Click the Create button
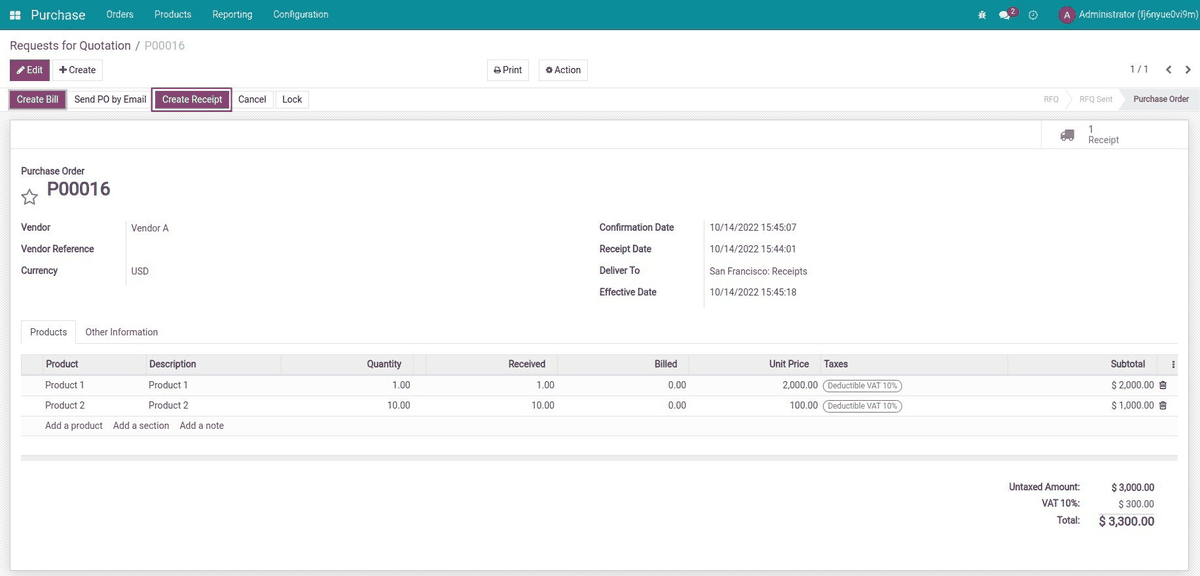 77,70
